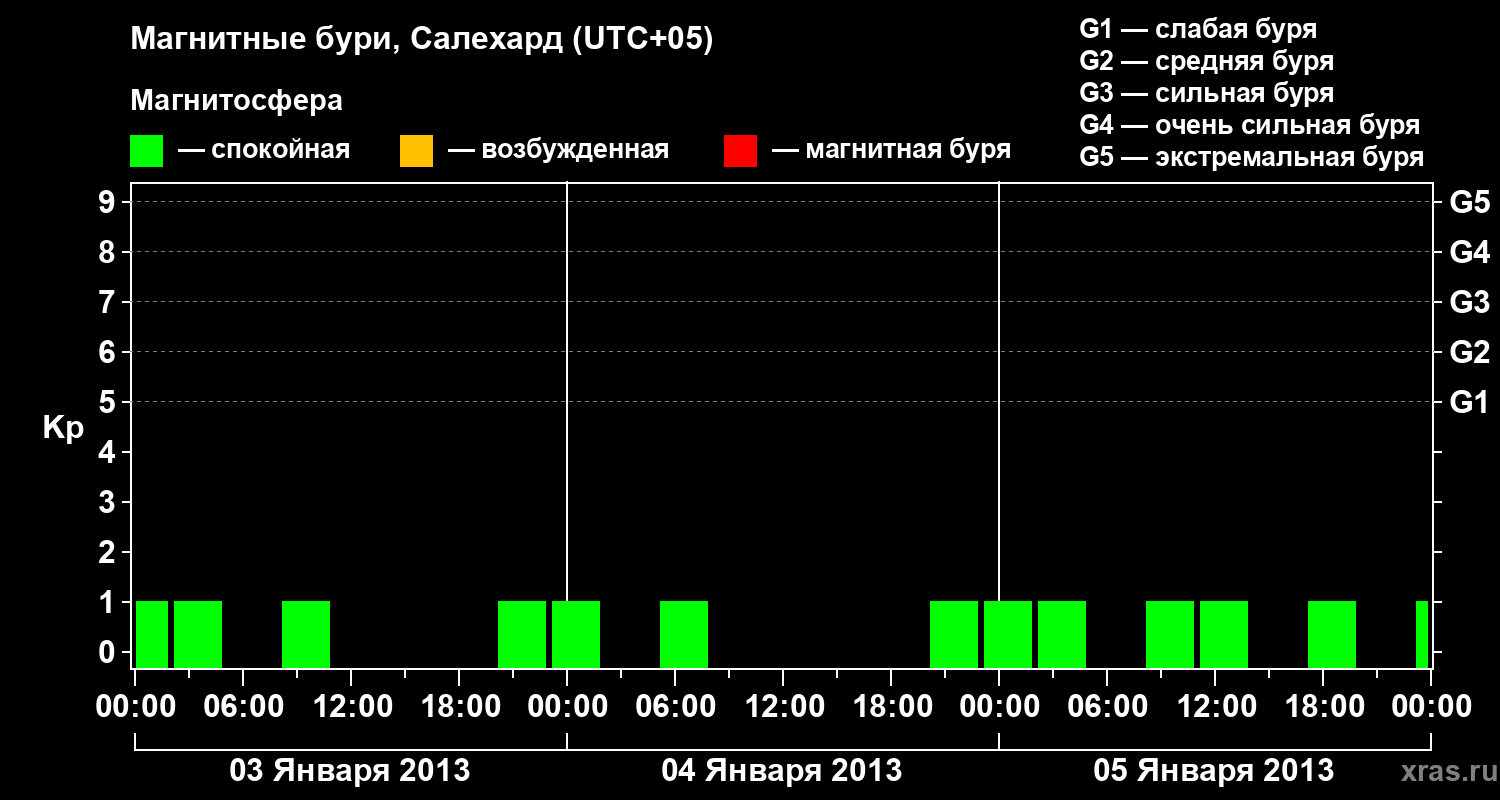Click the '— возбужденная' legend label
The image size is (1500, 800).
pyautogui.click(x=558, y=150)
